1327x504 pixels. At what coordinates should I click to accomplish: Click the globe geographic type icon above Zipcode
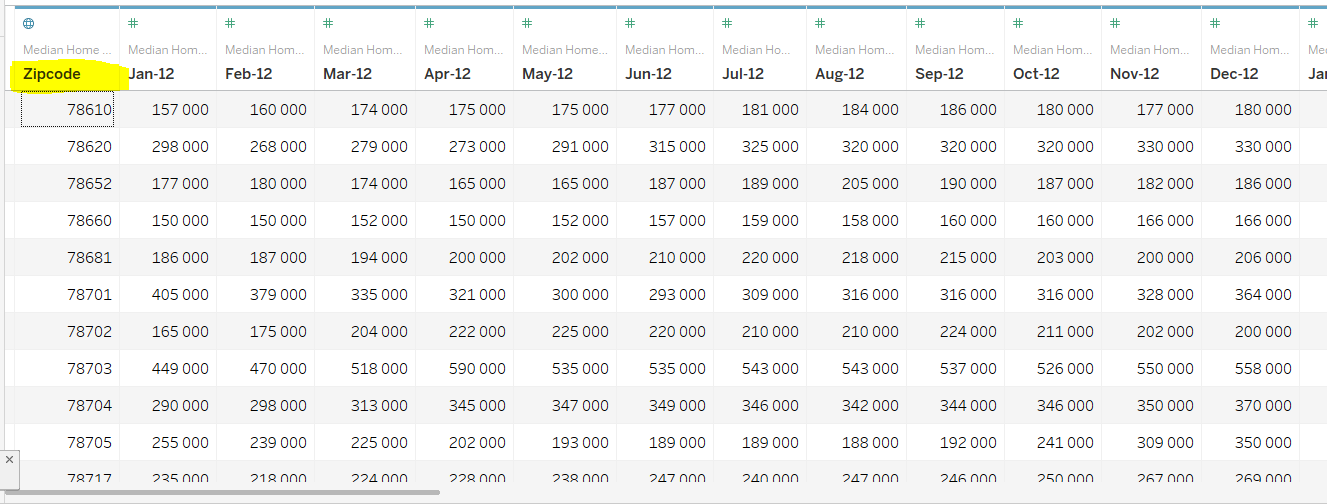28,23
